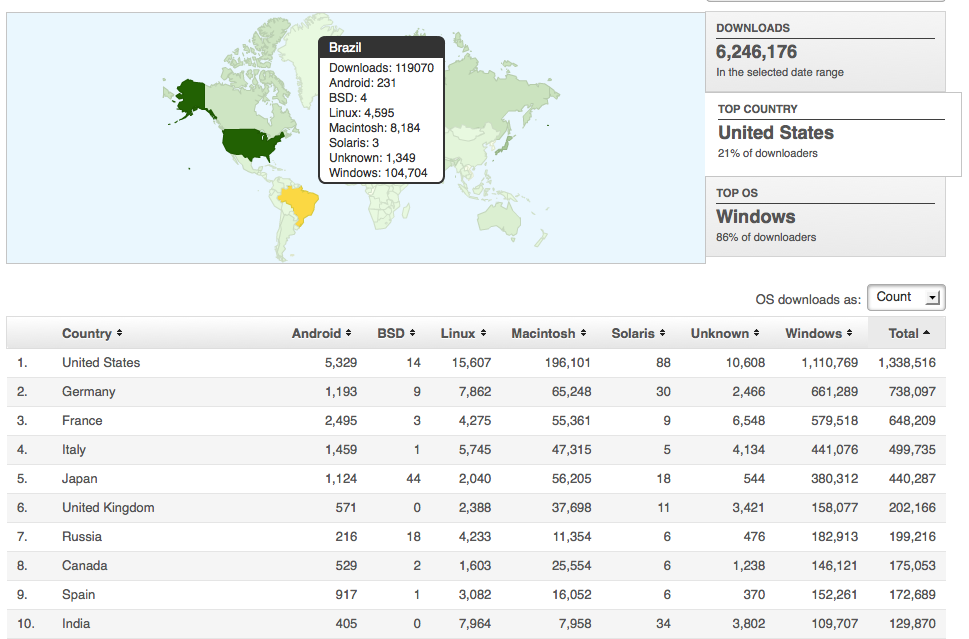Click the dark green United States on map
The height and width of the screenshot is (639, 969).
[x=251, y=144]
